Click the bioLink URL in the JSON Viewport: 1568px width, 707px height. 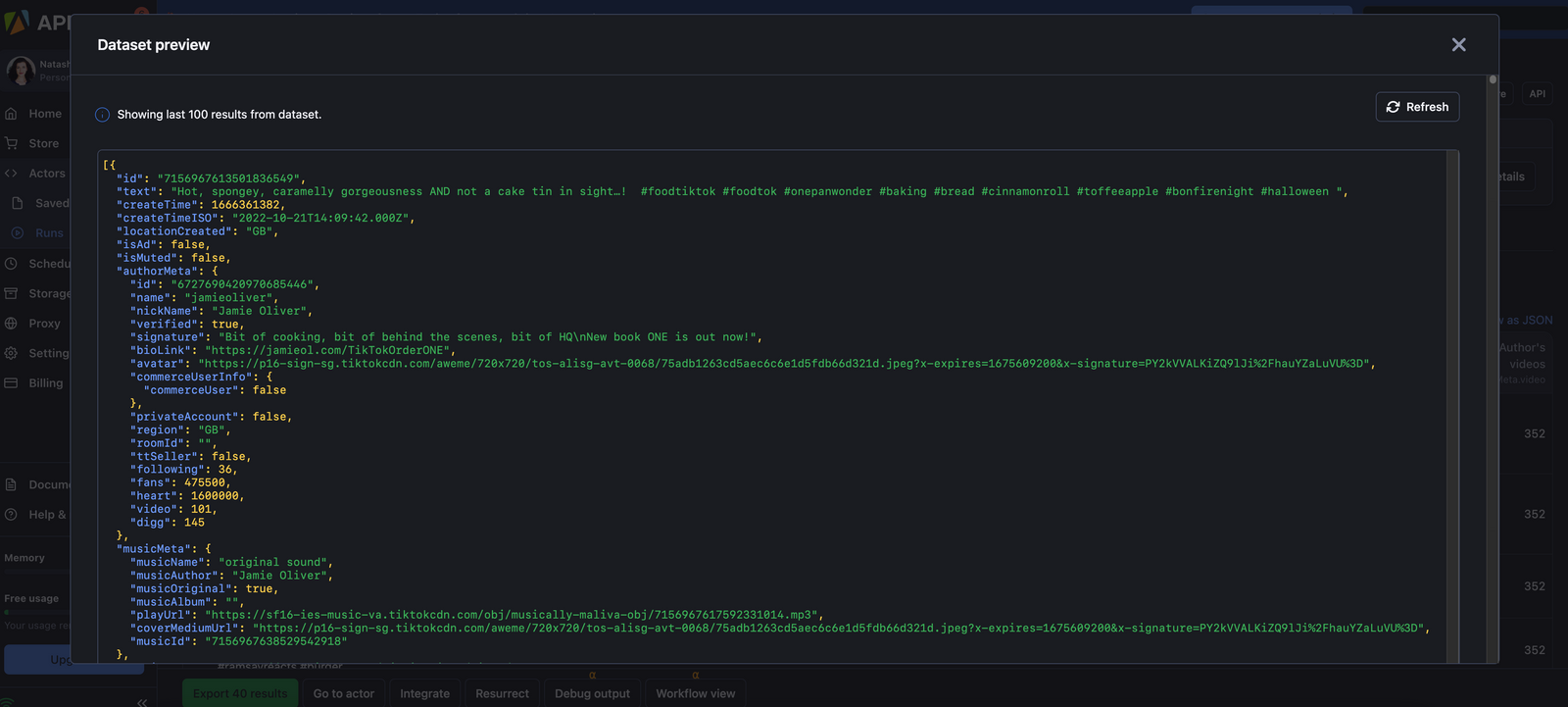coord(327,350)
